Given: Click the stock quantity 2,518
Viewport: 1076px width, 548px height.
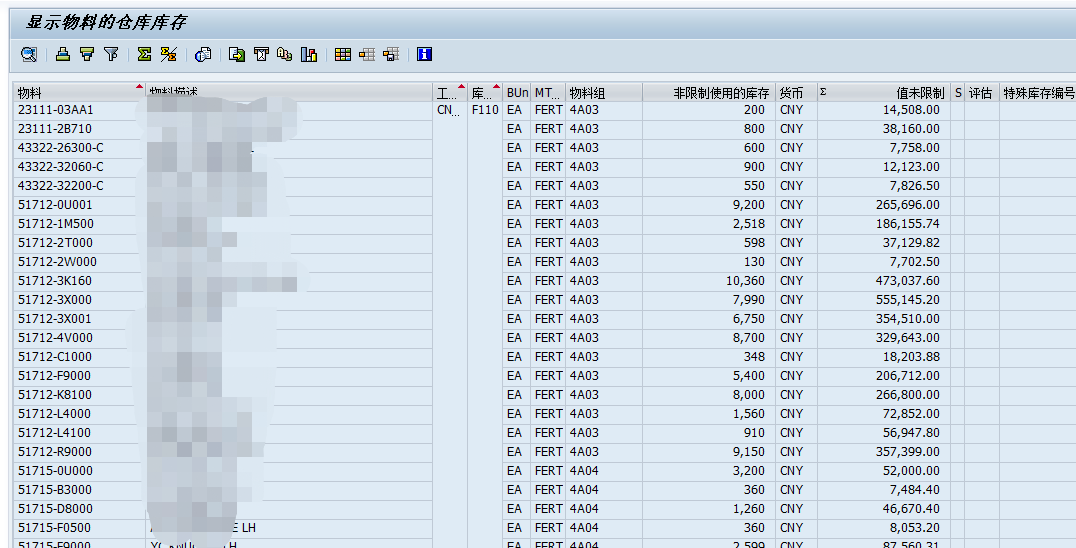Looking at the screenshot, I should (x=749, y=224).
